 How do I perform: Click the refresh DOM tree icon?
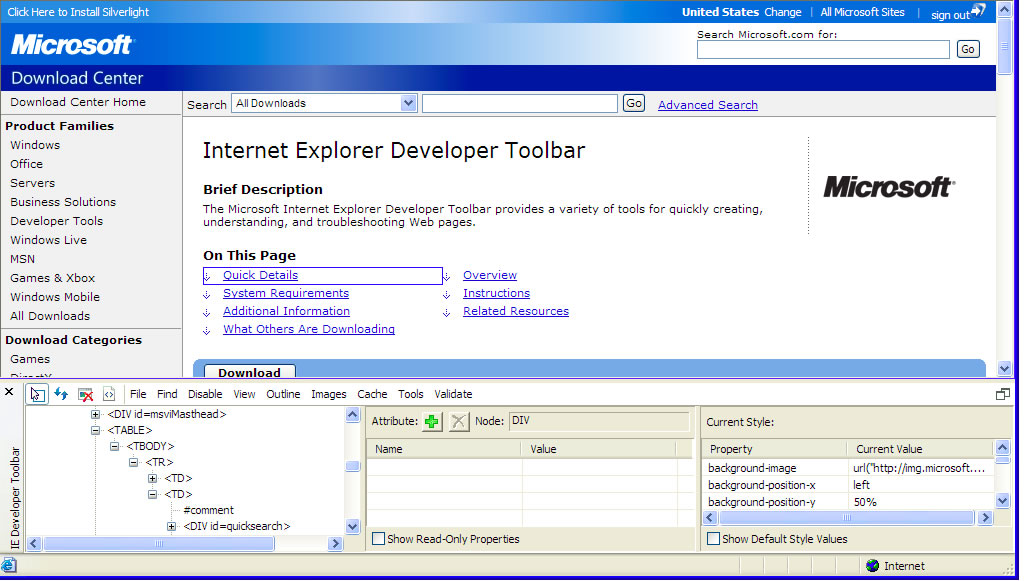click(61, 394)
